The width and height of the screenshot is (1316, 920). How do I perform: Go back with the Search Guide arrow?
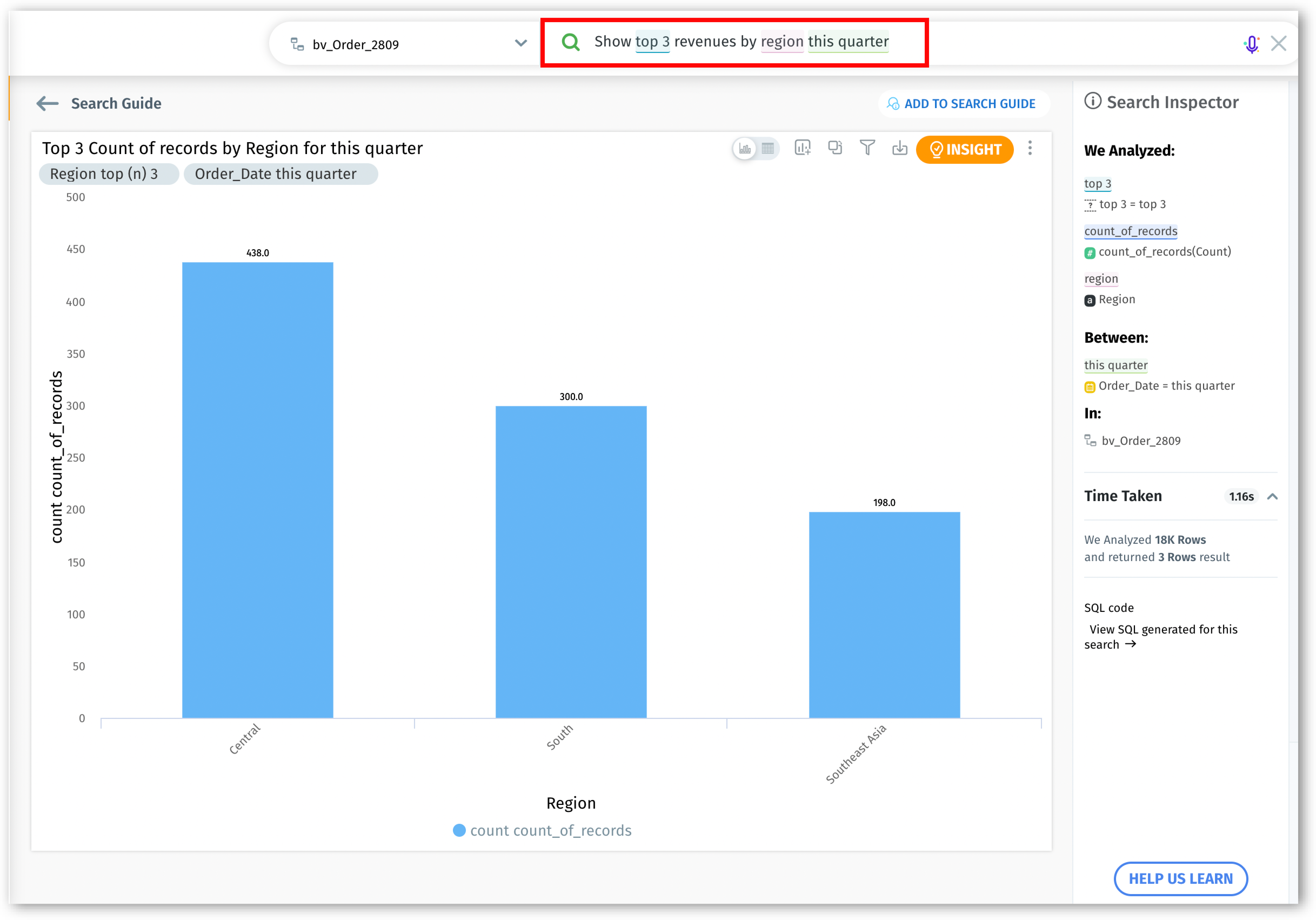click(48, 103)
